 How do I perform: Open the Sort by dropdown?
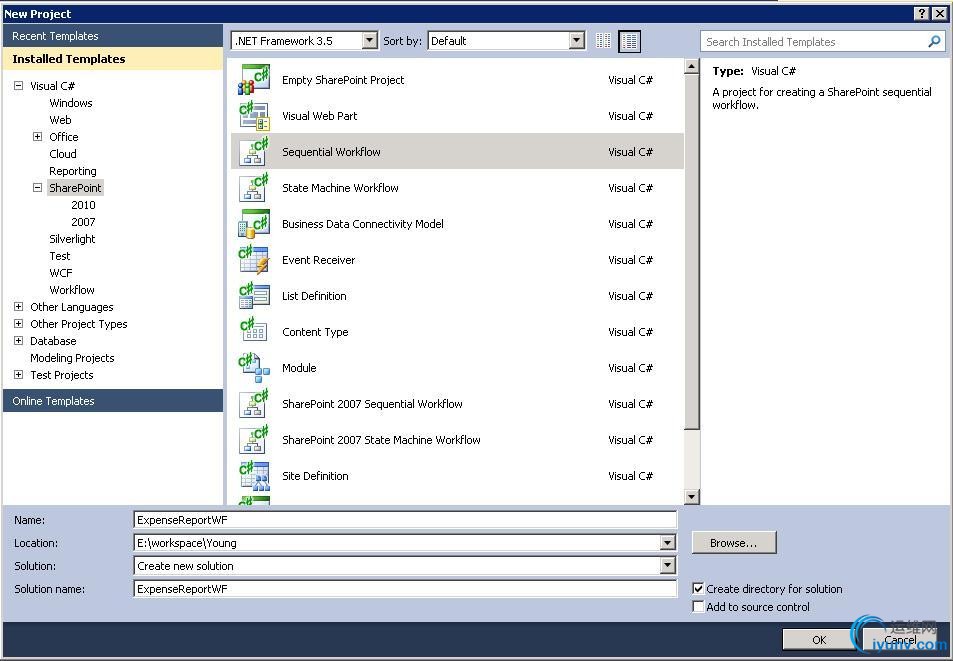click(x=577, y=41)
